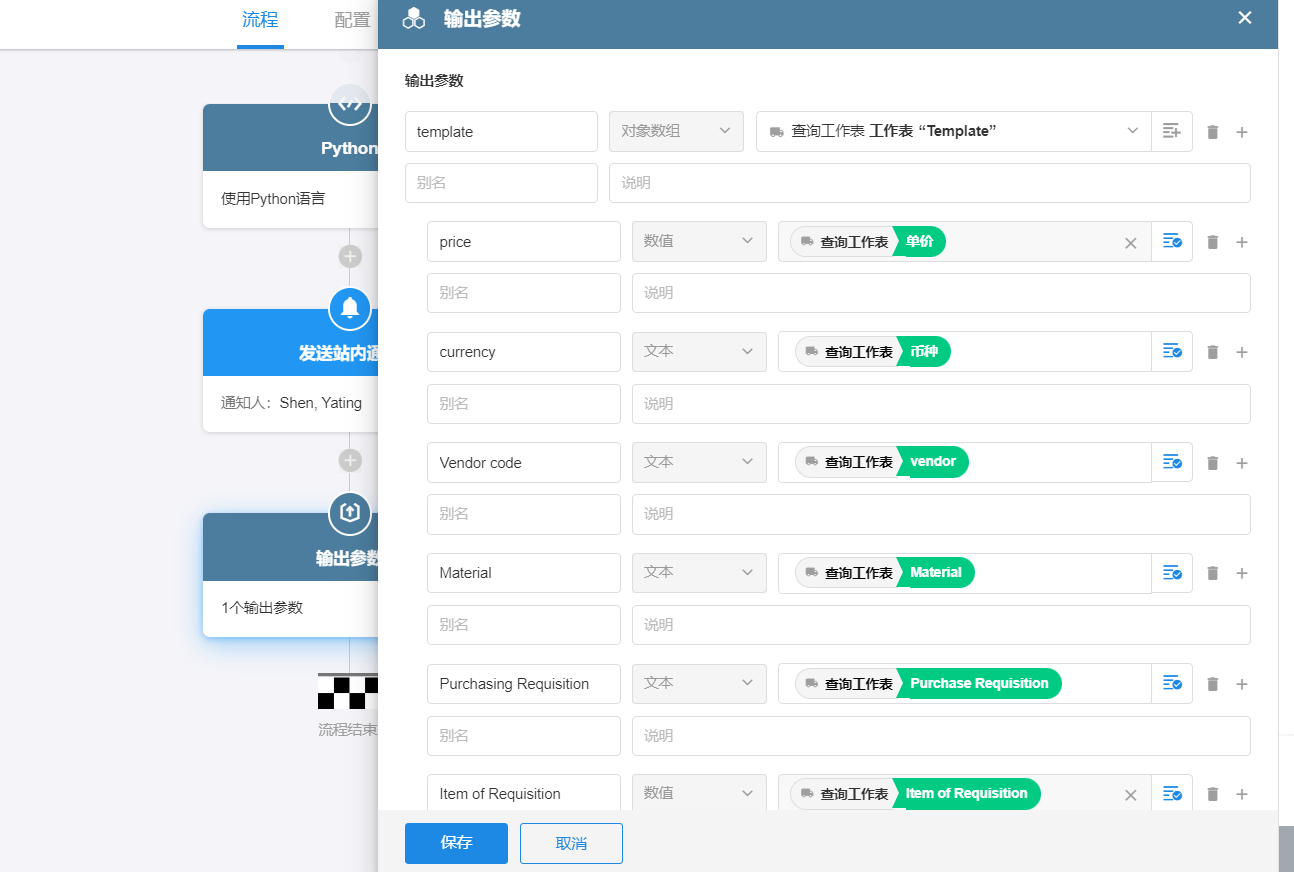Open the 查询工作表 "Template" source dropdown
Image resolution: width=1294 pixels, height=872 pixels.
tap(954, 131)
